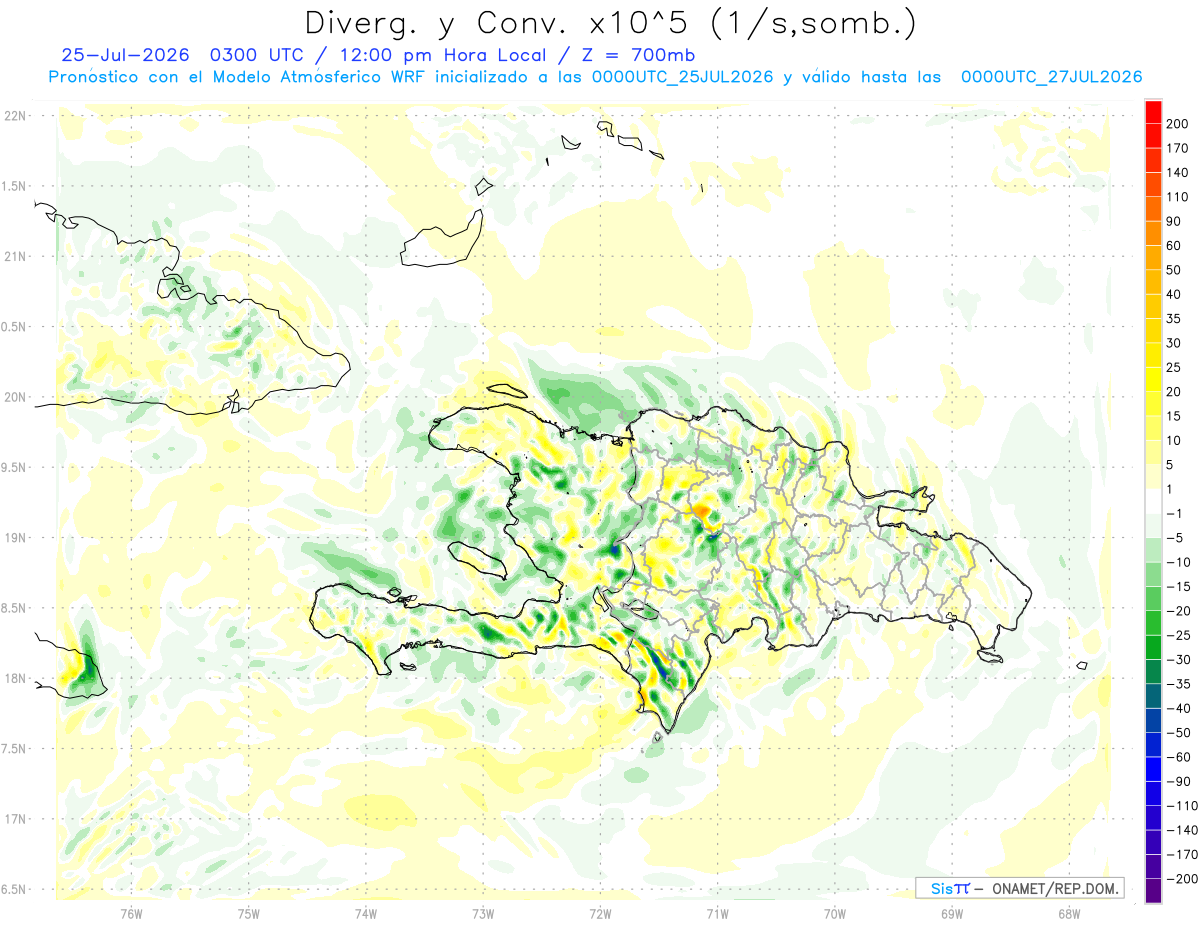Click the '9.5N' latitude label
Screen dimensions: 1200x927
click(15, 467)
